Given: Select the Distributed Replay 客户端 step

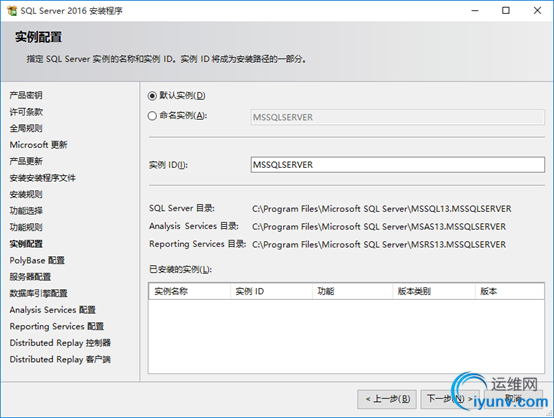Looking at the screenshot, I should click(x=60, y=359).
